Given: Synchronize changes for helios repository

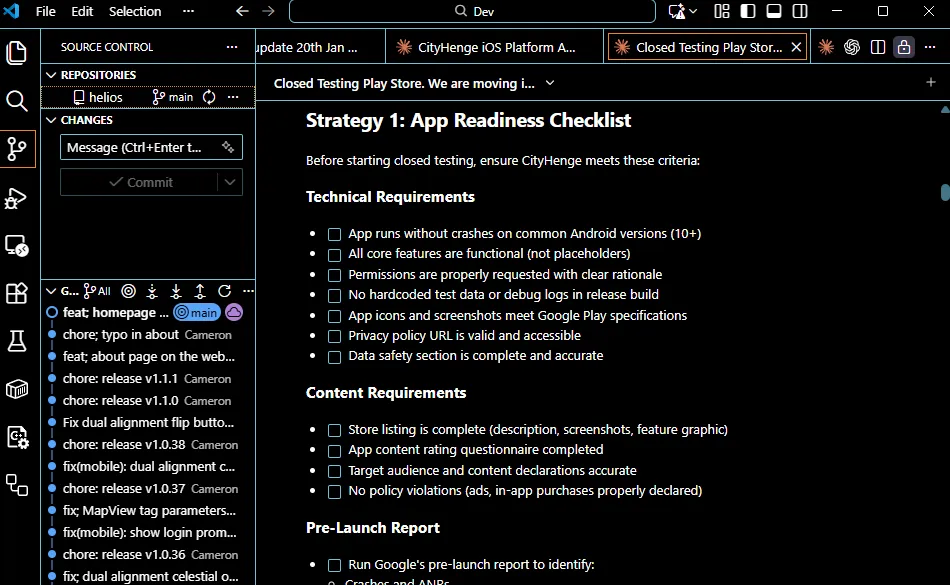Looking at the screenshot, I should click(209, 97).
